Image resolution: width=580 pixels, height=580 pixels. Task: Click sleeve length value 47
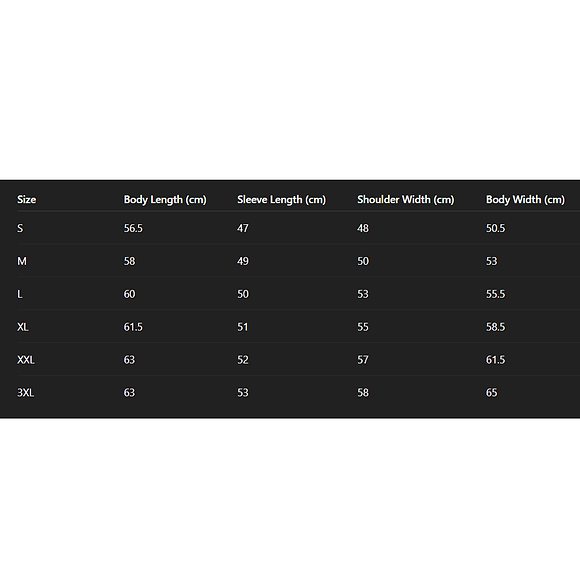[243, 228]
